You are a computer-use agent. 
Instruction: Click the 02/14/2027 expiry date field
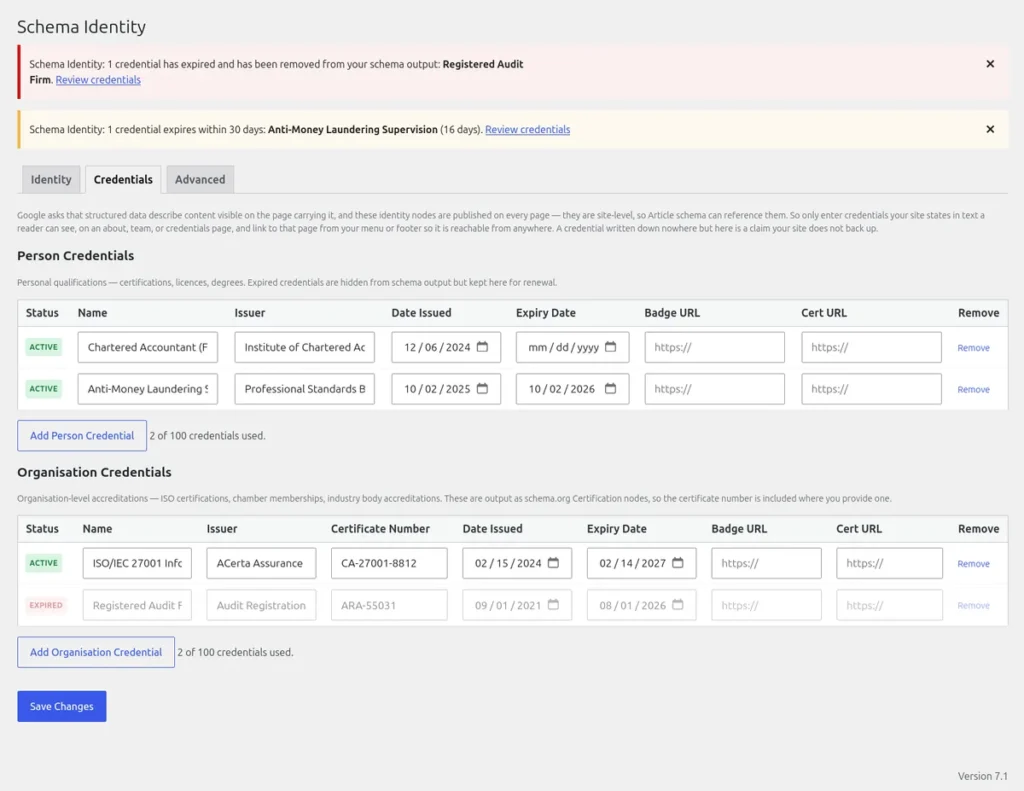pyautogui.click(x=641, y=563)
